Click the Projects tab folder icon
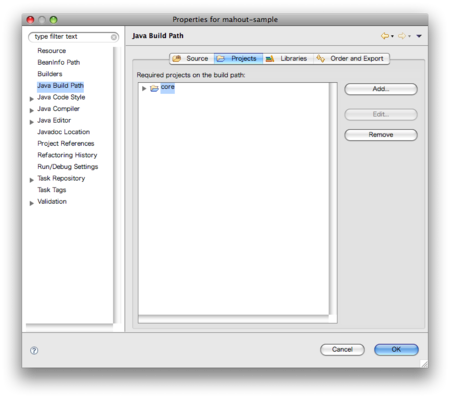 [x=221, y=59]
